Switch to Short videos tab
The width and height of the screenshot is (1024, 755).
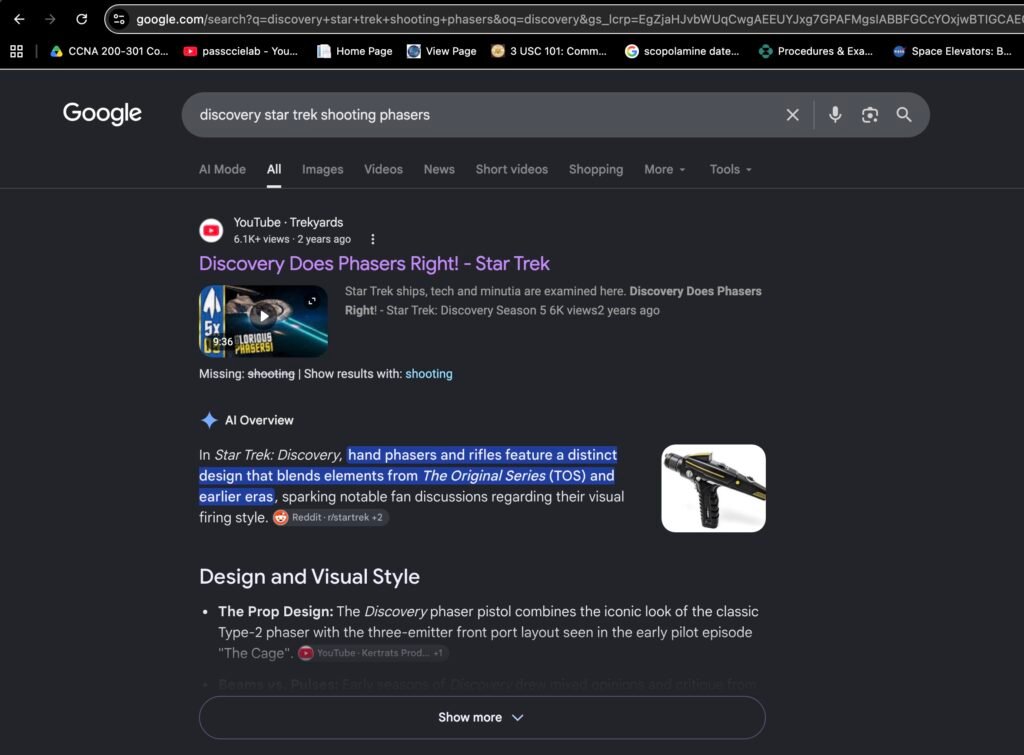[511, 169]
